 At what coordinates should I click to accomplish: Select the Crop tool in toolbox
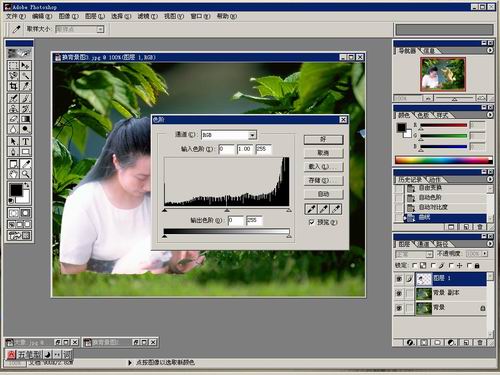13,86
